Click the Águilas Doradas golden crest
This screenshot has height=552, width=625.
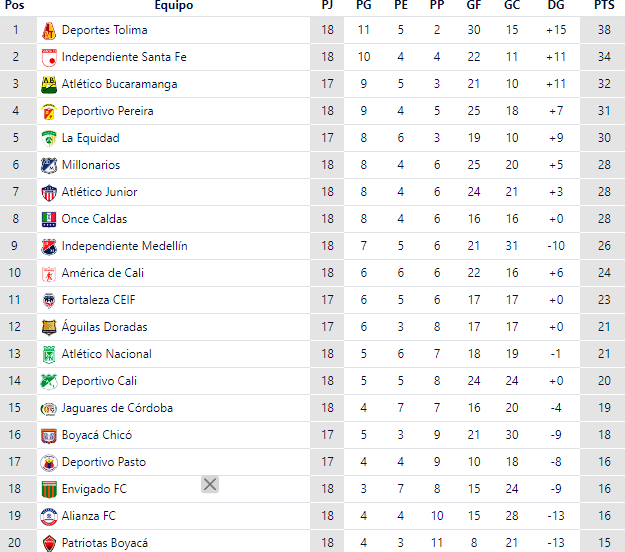(x=49, y=327)
